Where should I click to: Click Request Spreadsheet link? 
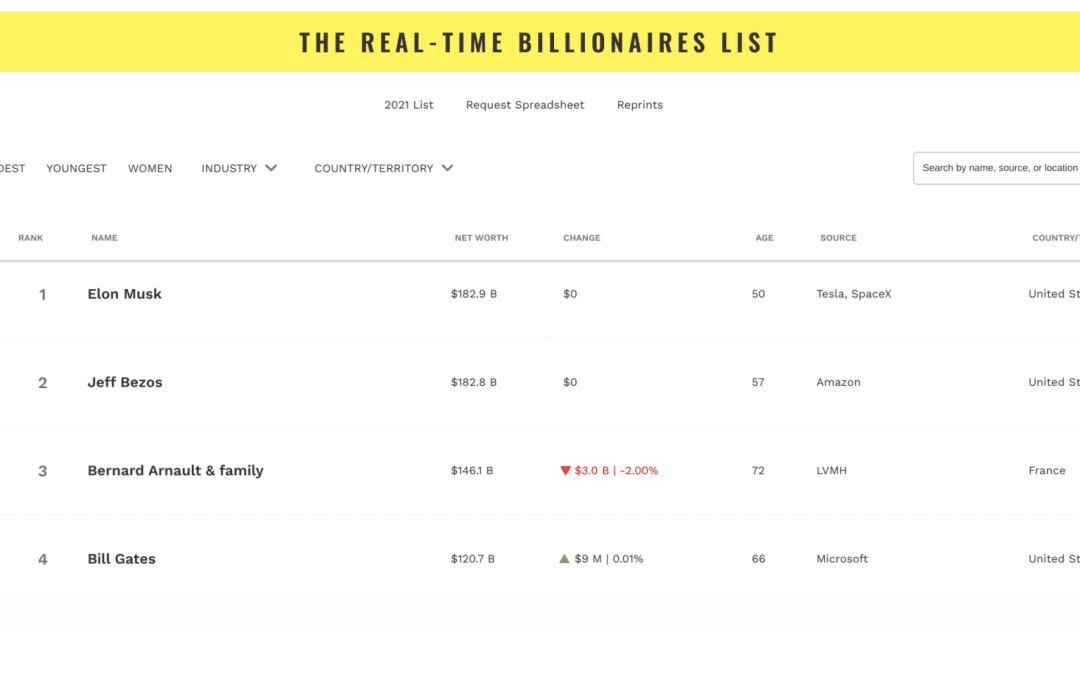click(525, 105)
